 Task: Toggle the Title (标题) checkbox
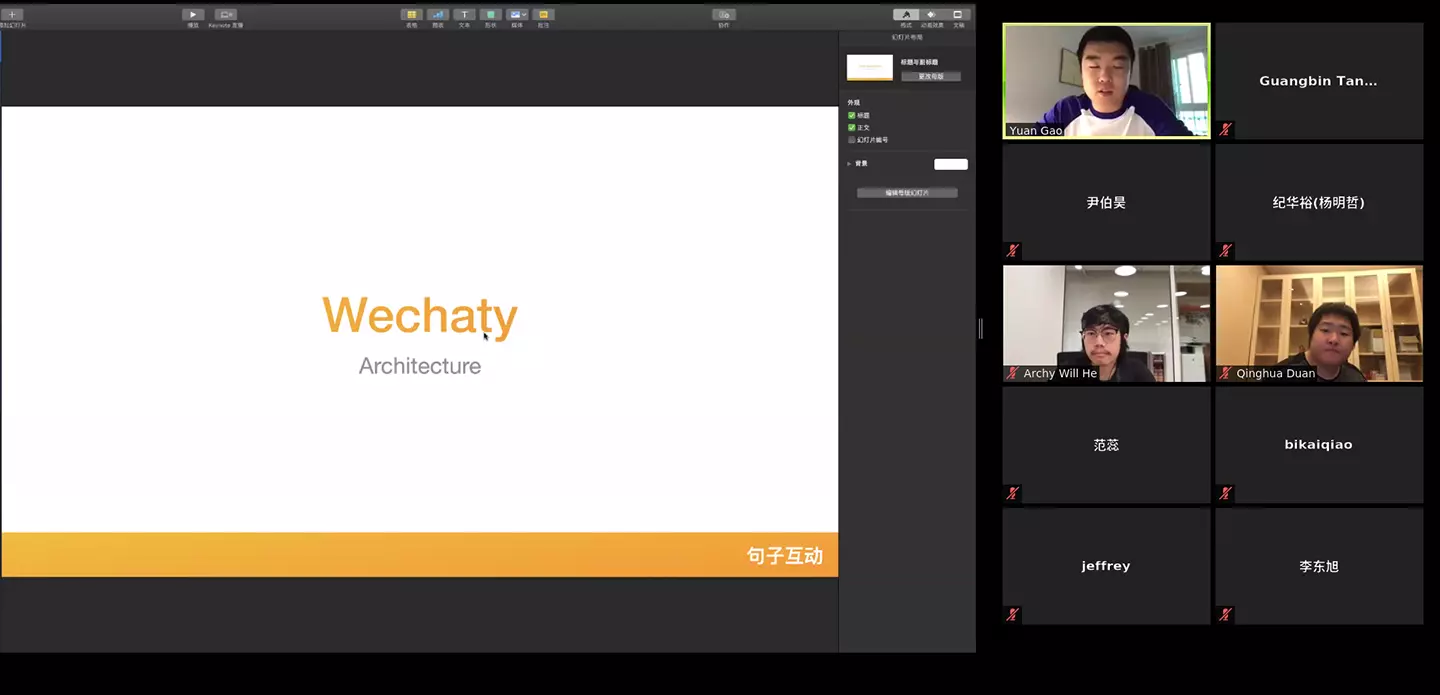pos(852,115)
